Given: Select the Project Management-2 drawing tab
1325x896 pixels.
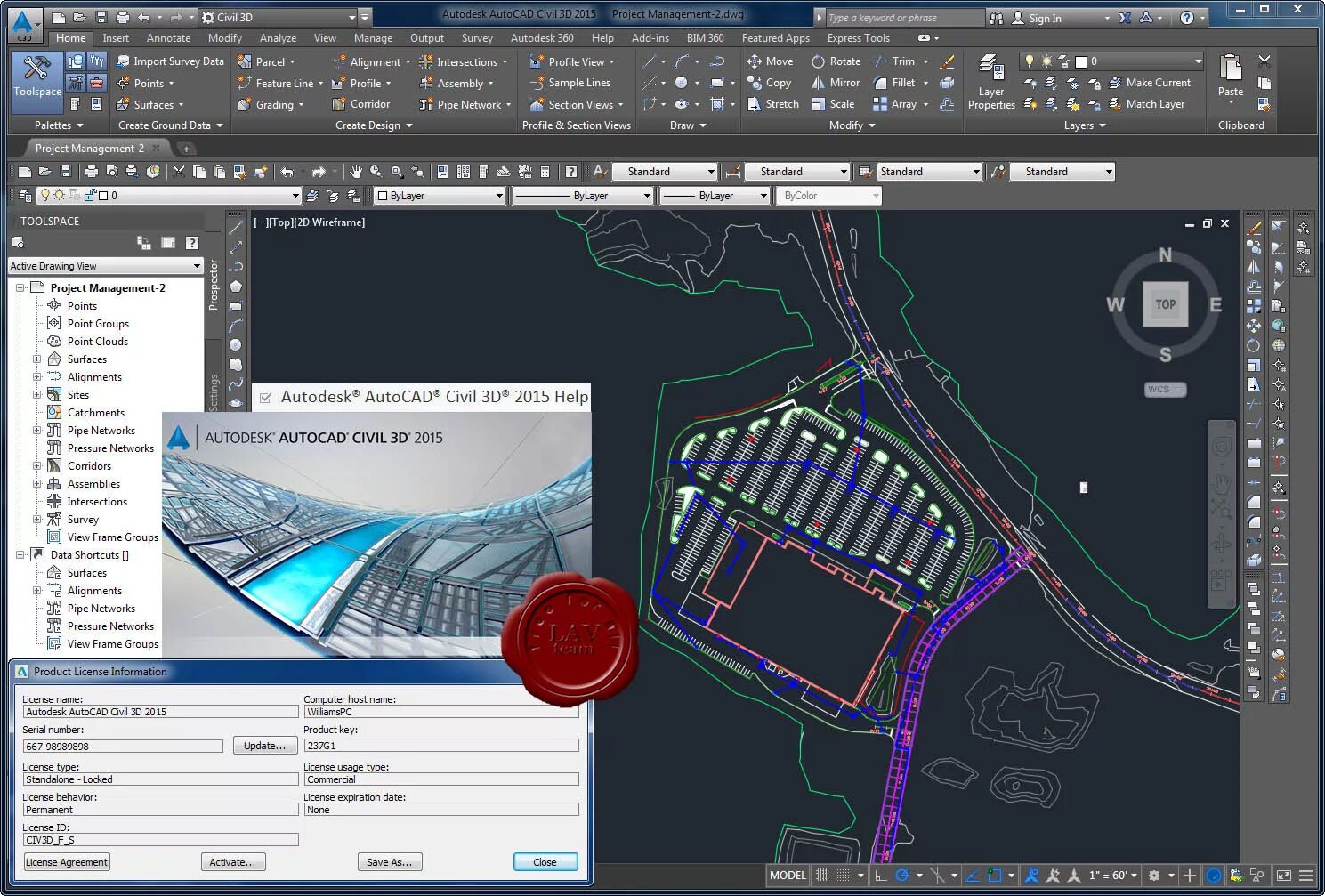Looking at the screenshot, I should [x=89, y=149].
